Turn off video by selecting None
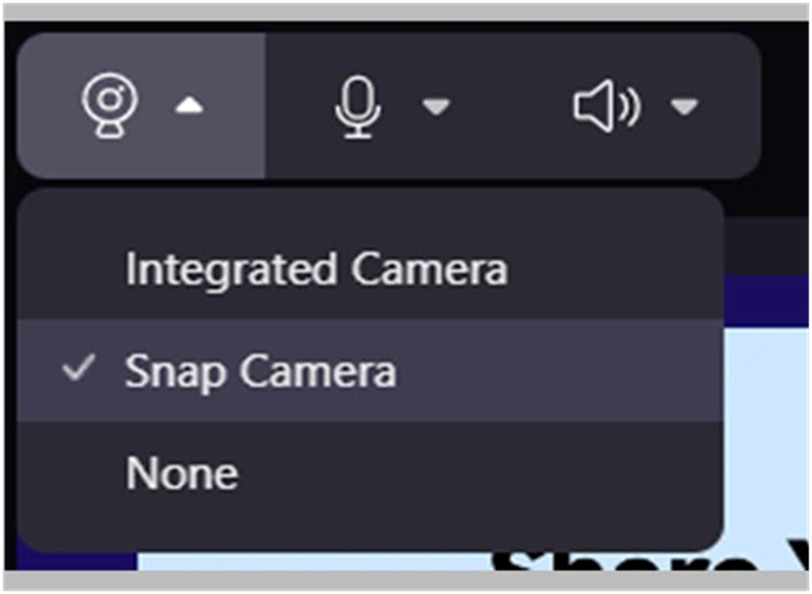Screen dimensions: 812x594 tap(182, 473)
